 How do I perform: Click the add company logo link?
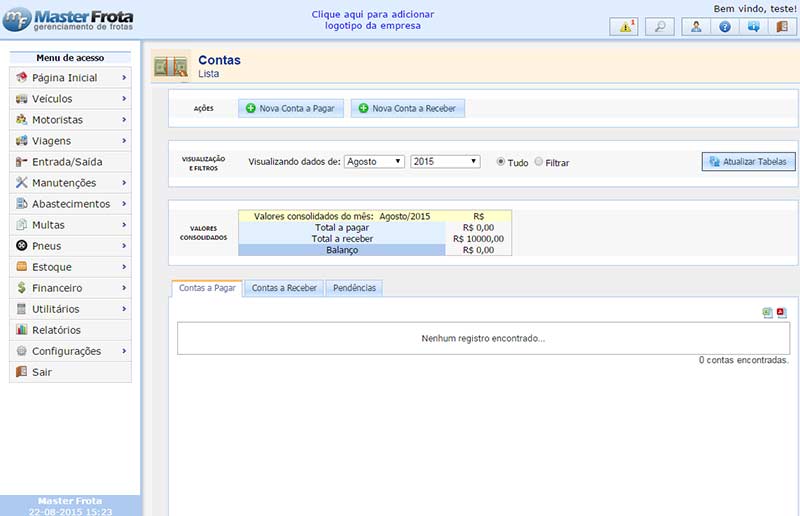[x=373, y=20]
